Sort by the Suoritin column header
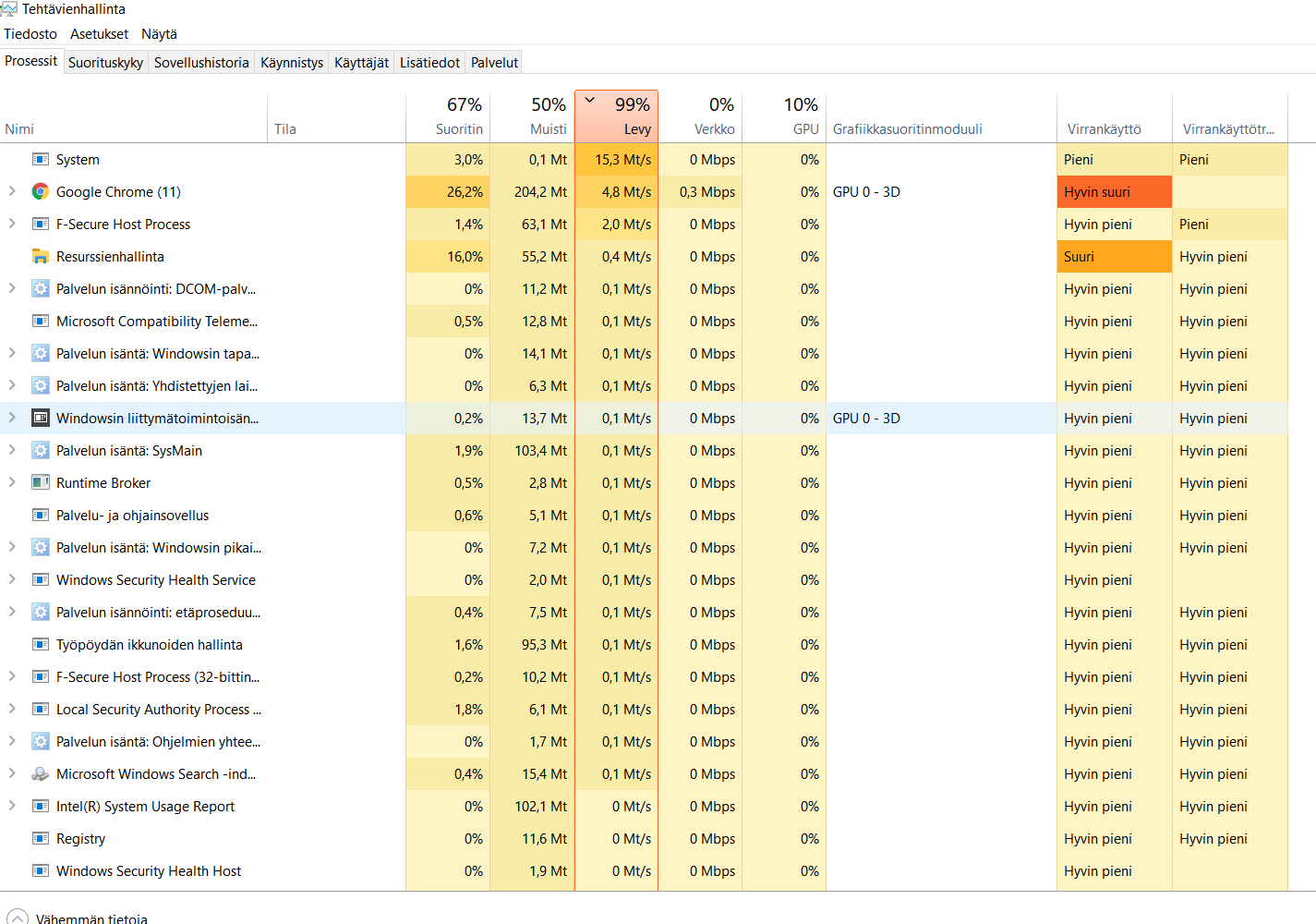The height and width of the screenshot is (924, 1316). [448, 117]
